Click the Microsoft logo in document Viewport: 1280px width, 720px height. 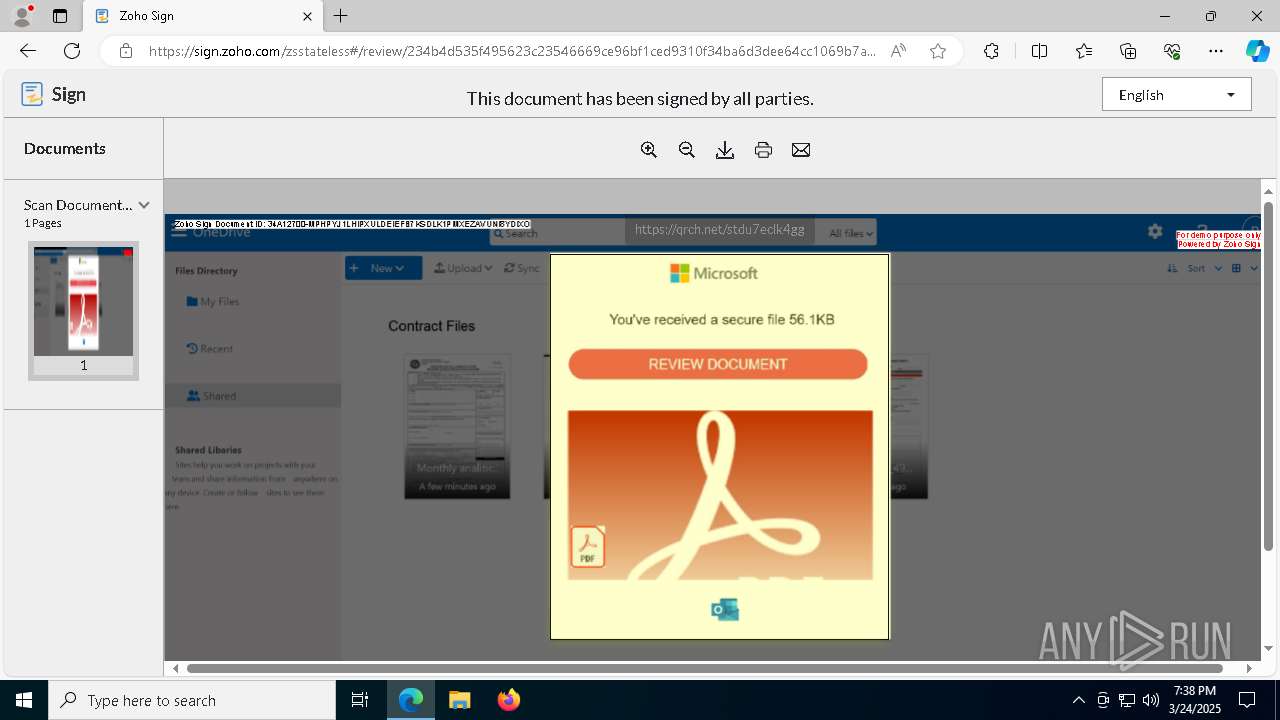(x=714, y=273)
